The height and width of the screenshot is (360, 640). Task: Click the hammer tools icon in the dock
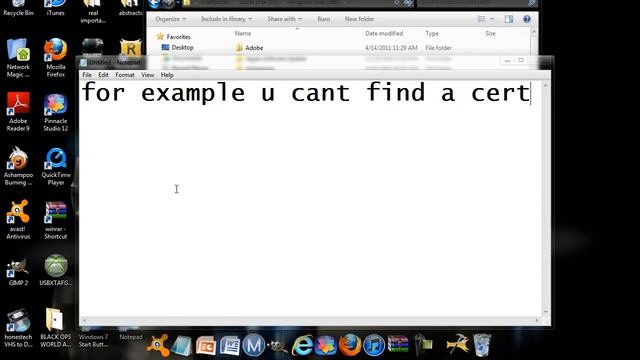[458, 344]
